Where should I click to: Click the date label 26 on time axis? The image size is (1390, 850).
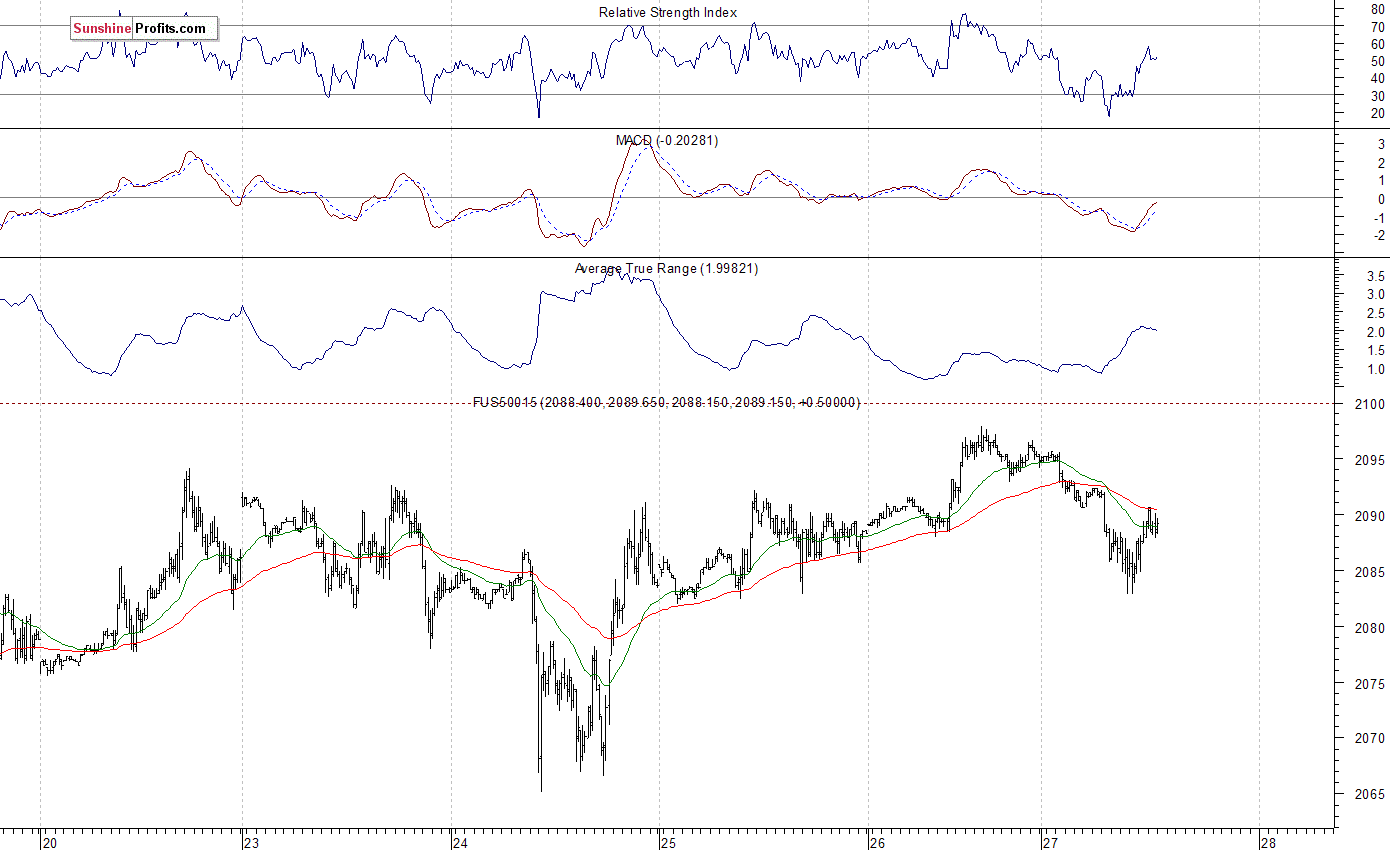click(x=877, y=842)
